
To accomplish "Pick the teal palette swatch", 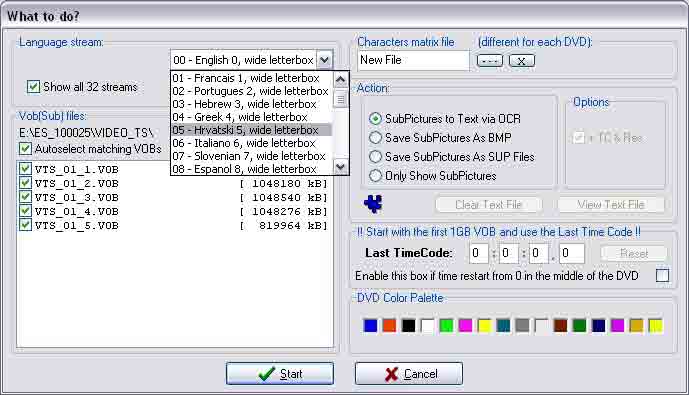I will (x=503, y=326).
